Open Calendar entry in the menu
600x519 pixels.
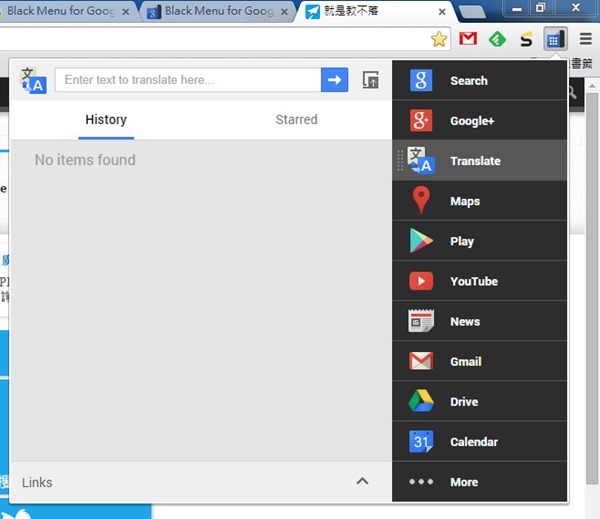(479, 442)
